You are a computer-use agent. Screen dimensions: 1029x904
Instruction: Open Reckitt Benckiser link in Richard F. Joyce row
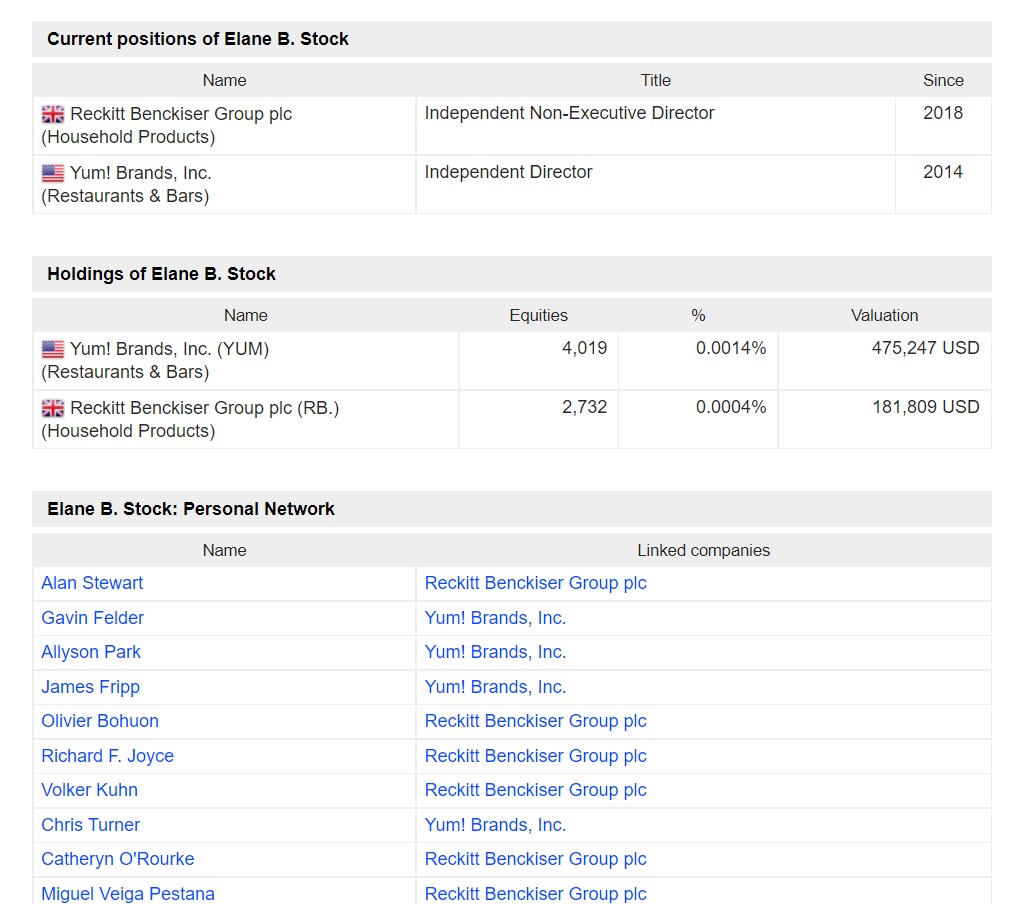(x=536, y=756)
